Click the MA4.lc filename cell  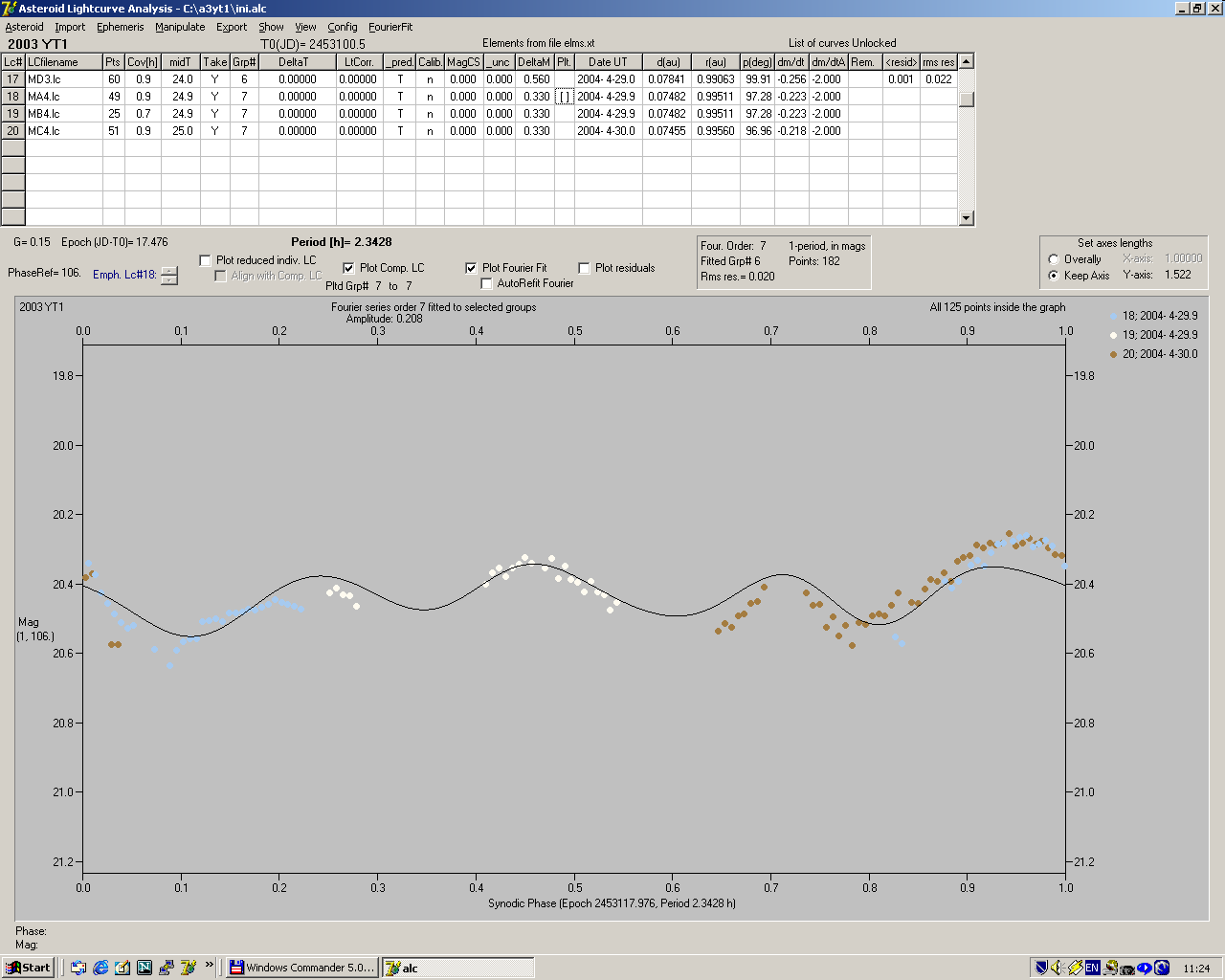pyautogui.click(x=64, y=97)
